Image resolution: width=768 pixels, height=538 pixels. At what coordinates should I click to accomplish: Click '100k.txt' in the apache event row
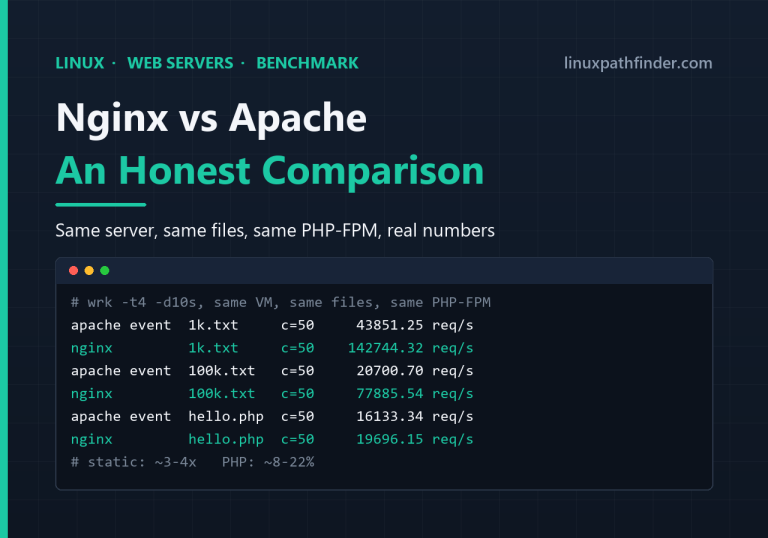point(221,371)
